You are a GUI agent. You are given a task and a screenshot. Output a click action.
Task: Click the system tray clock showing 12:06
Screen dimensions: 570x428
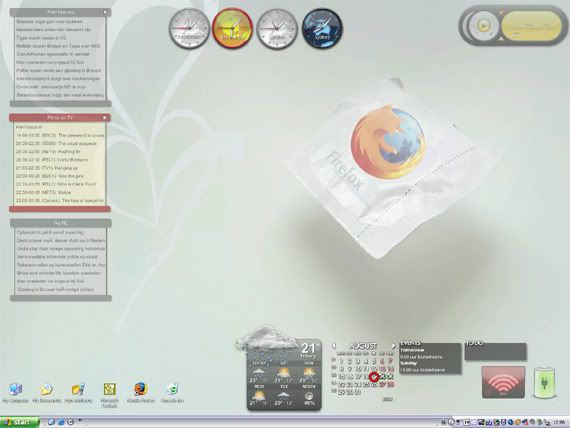tap(559, 423)
